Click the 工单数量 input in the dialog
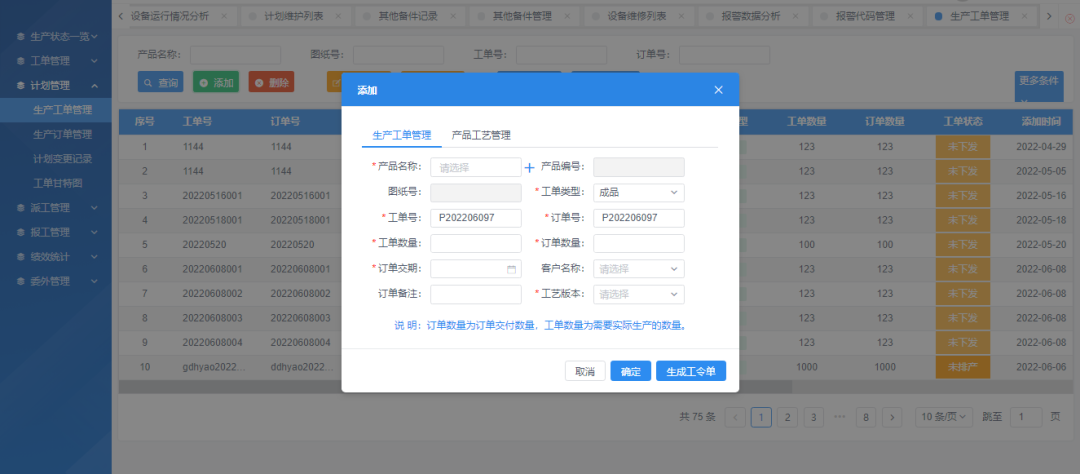The image size is (1080, 474). 476,244
